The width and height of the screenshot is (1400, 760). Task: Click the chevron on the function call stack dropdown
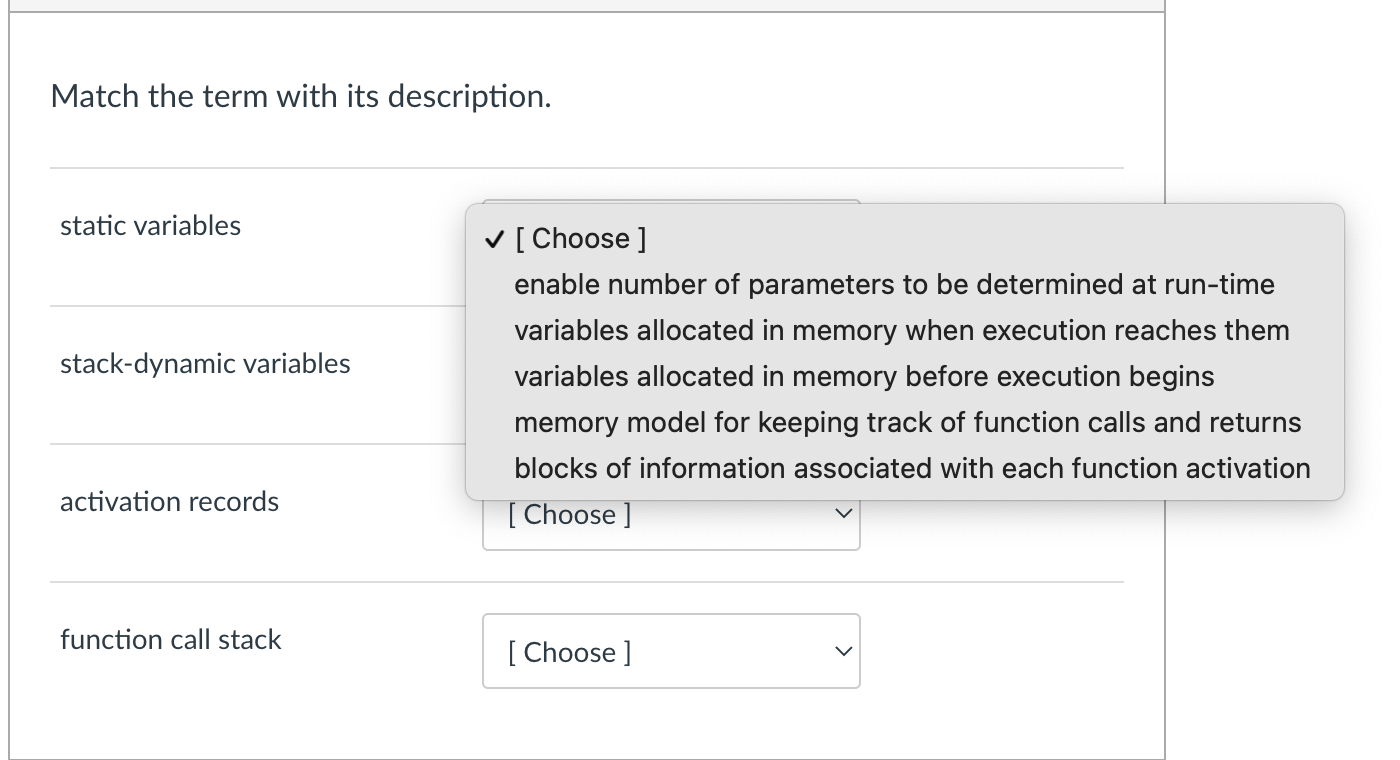coord(843,651)
